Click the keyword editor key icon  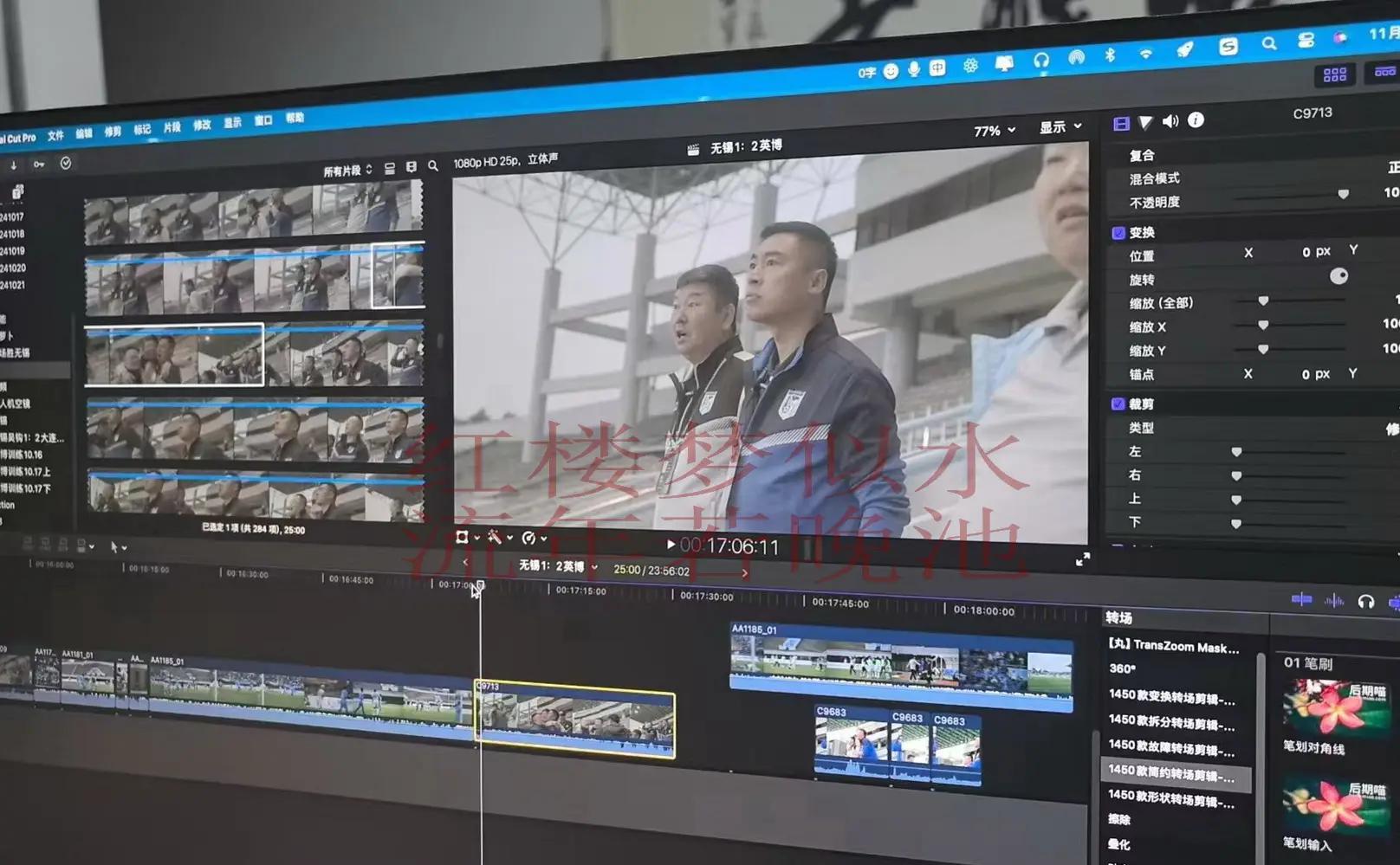[39, 164]
